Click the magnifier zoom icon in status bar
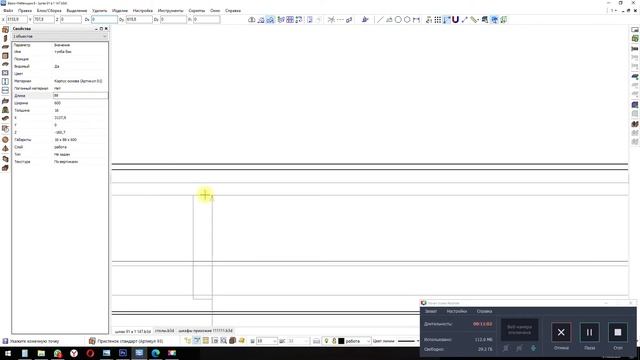The image size is (640, 360). coord(224,340)
